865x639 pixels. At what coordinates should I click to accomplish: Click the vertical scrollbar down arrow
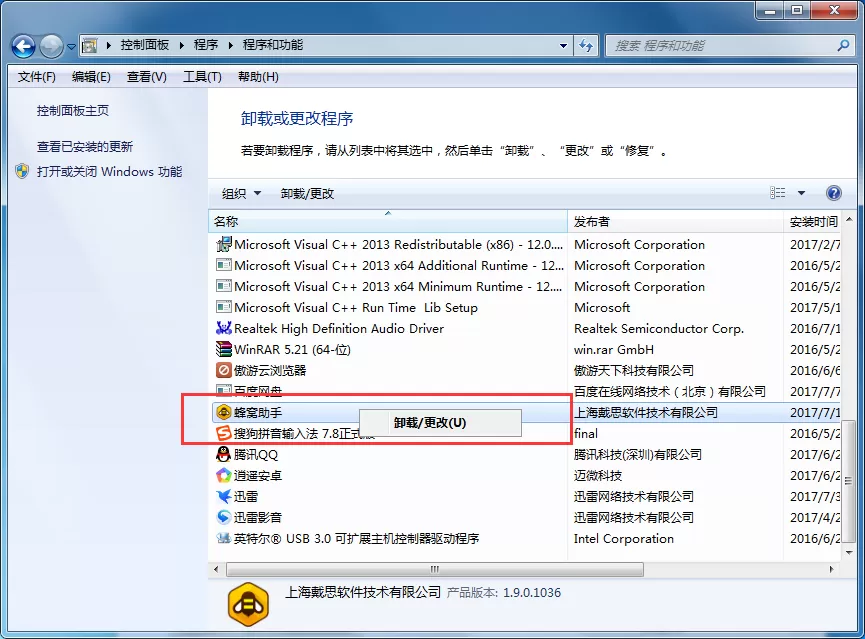[848, 552]
